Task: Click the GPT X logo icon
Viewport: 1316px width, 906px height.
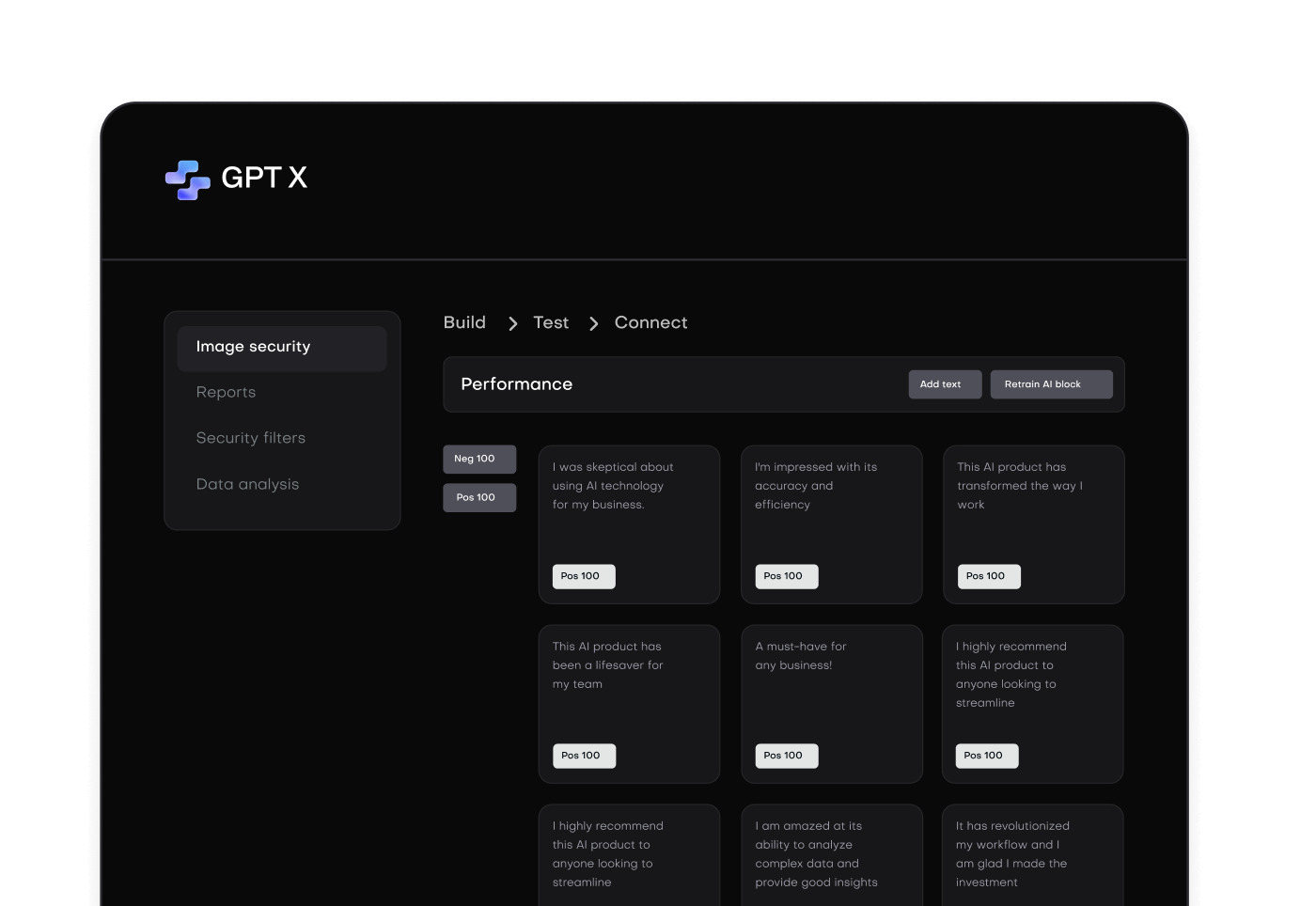Action: coord(188,179)
